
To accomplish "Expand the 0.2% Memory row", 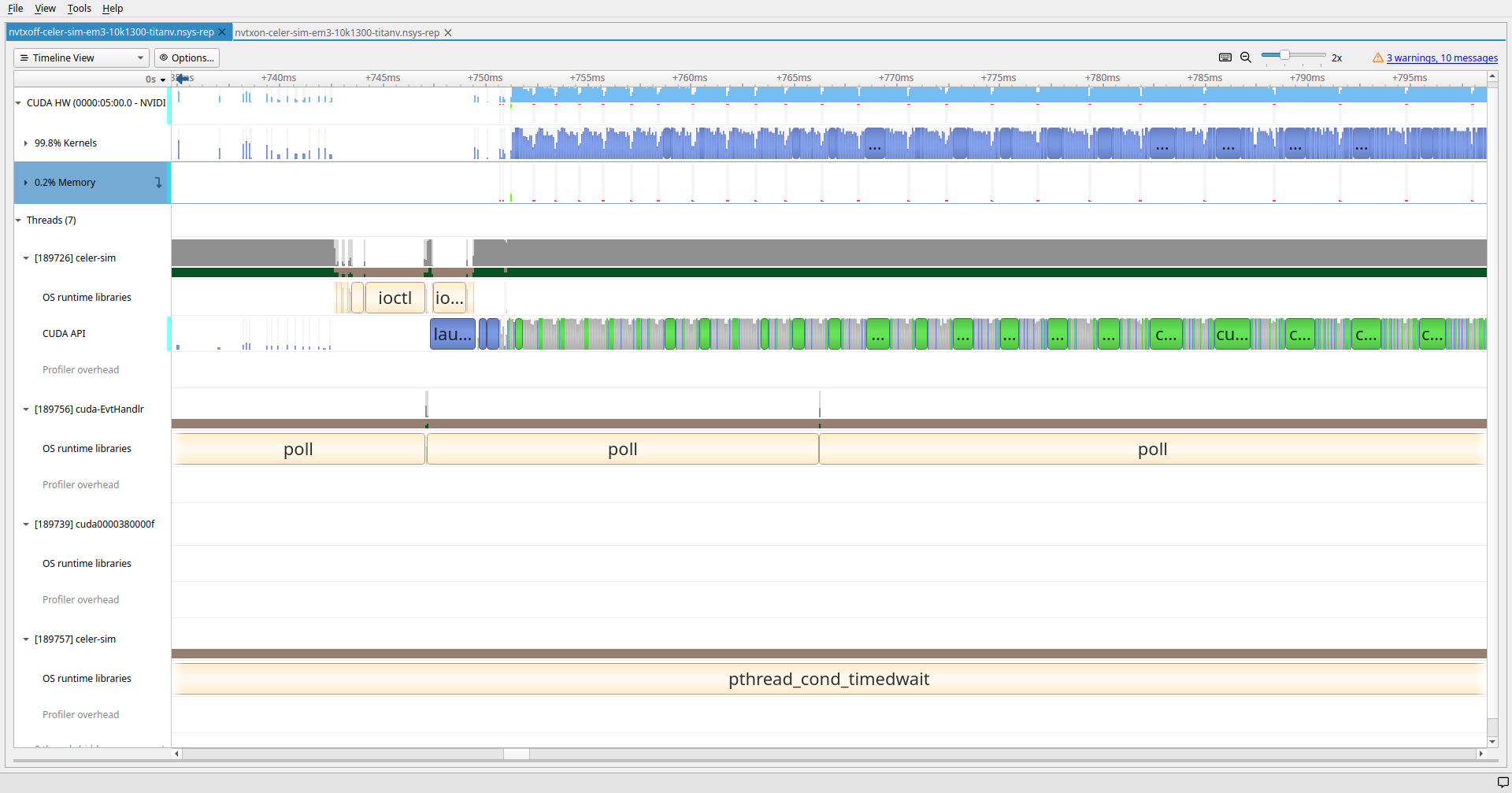I will pyautogui.click(x=26, y=183).
